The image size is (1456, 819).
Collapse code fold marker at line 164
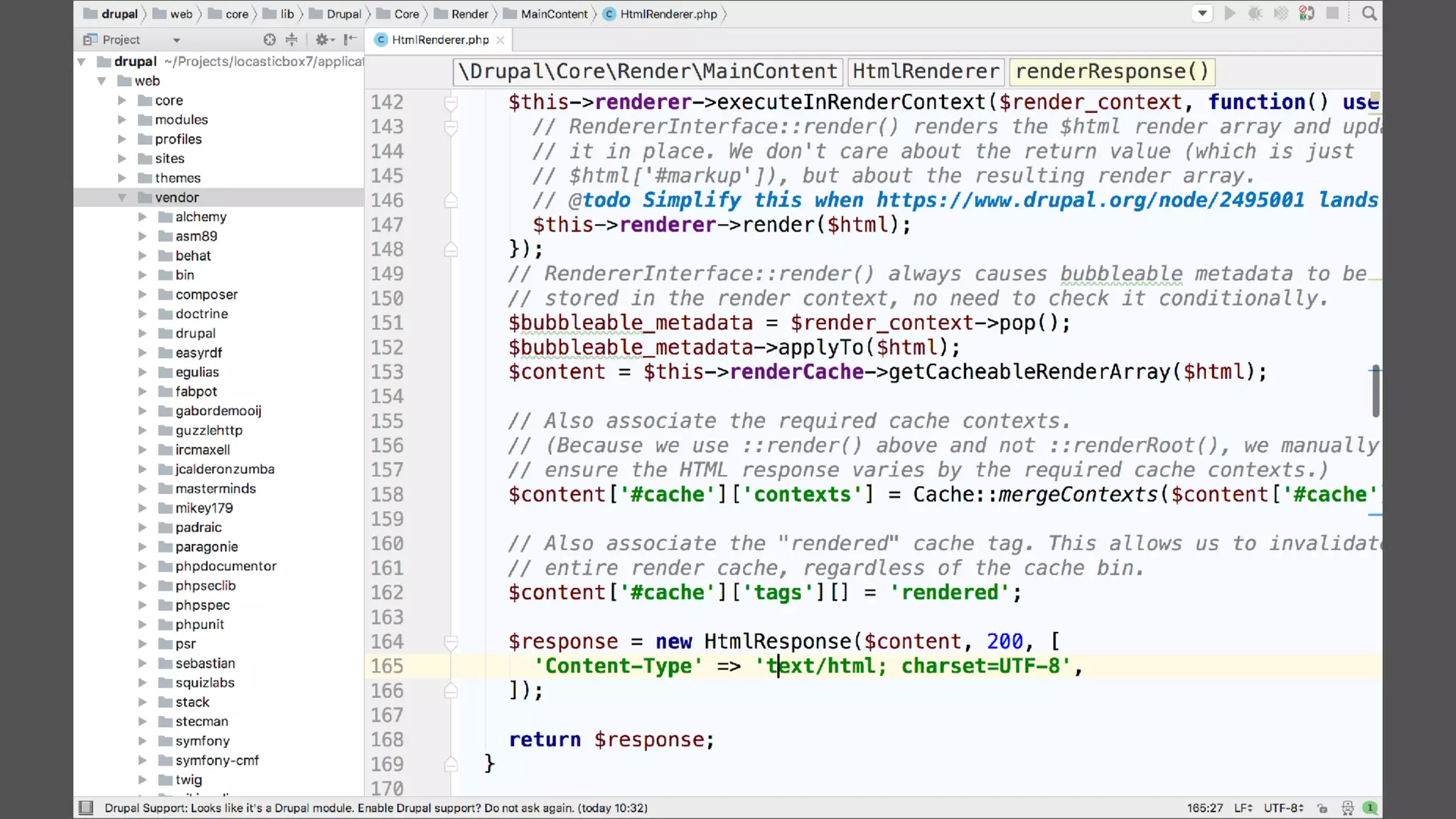click(x=451, y=642)
